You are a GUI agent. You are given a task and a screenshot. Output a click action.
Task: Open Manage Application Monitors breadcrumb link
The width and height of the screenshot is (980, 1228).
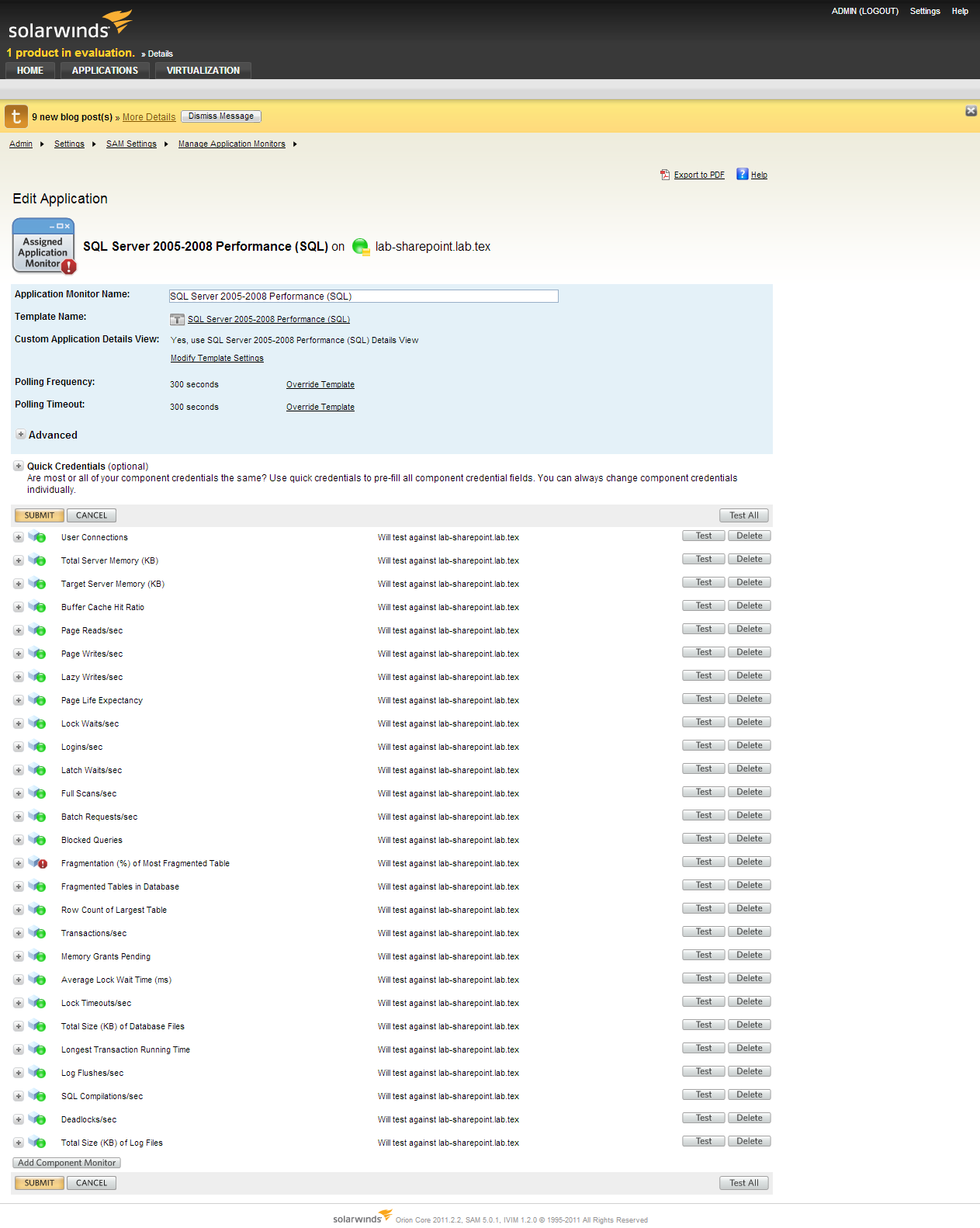[232, 144]
